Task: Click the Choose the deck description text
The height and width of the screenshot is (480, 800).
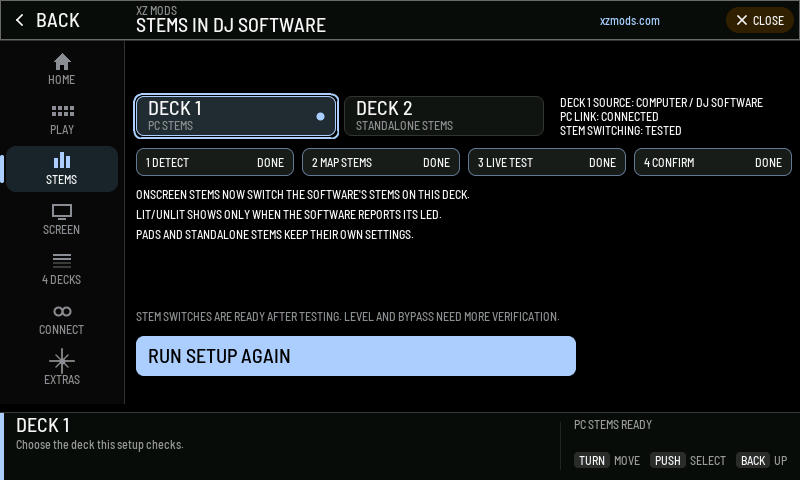Action: (x=99, y=445)
